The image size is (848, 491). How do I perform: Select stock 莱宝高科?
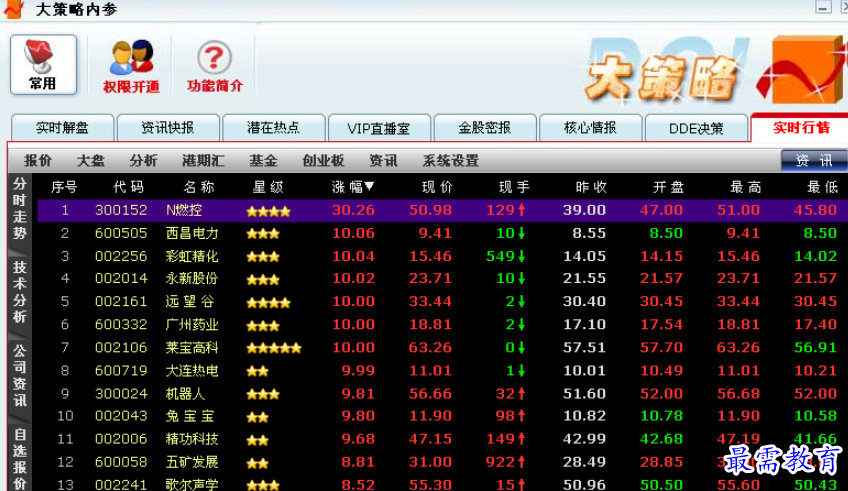pos(192,347)
